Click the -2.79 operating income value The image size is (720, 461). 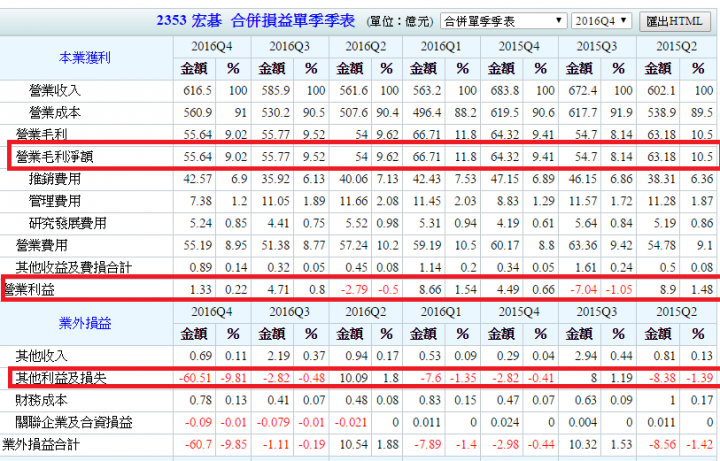[354, 290]
